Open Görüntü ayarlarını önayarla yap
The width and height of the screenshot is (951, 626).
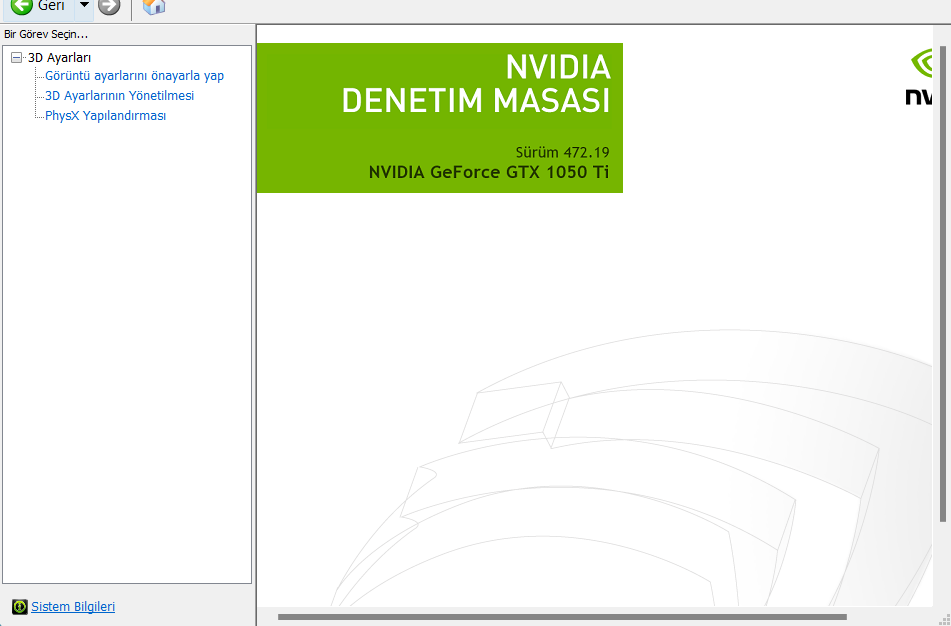click(x=135, y=76)
